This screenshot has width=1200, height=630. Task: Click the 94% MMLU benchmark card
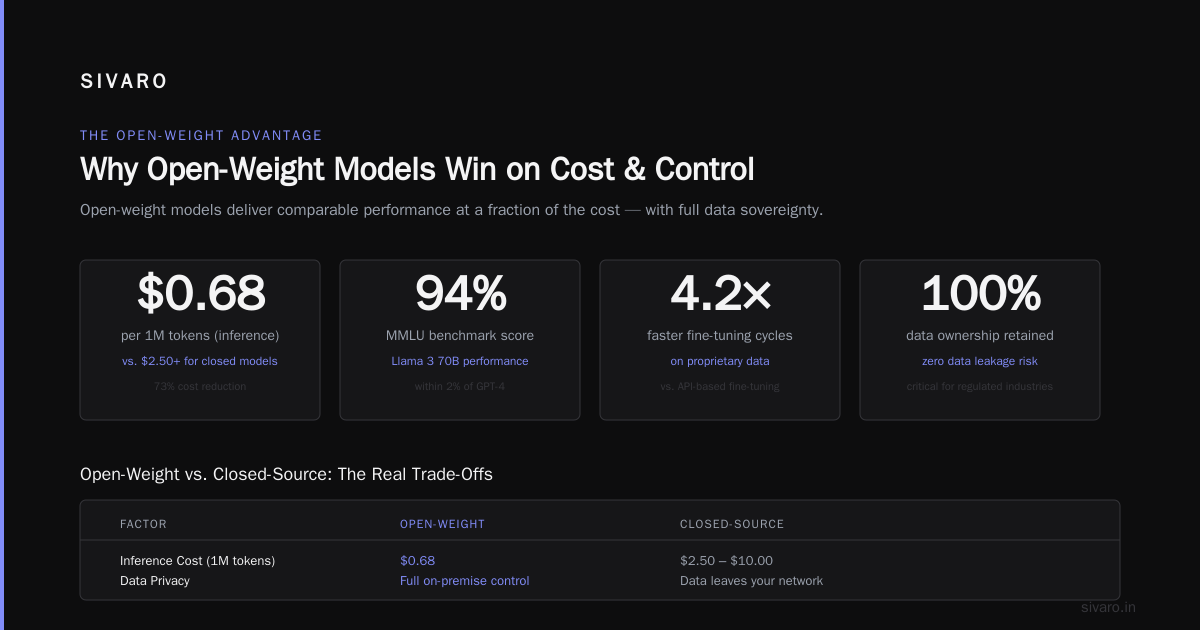[x=460, y=340]
